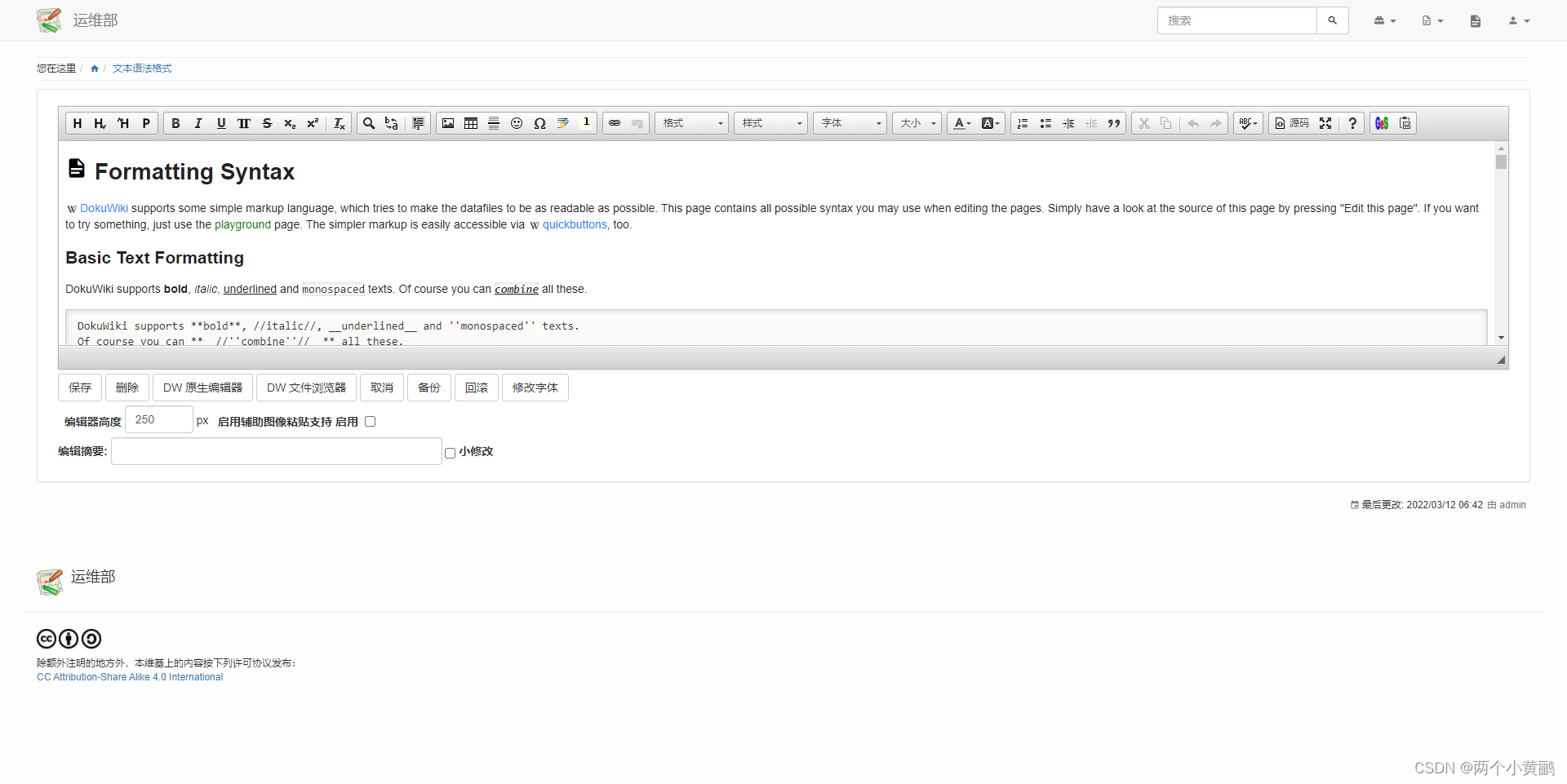Open the page tools dropdown in navbar
This screenshot has width=1567, height=784.
pyautogui.click(x=1432, y=20)
